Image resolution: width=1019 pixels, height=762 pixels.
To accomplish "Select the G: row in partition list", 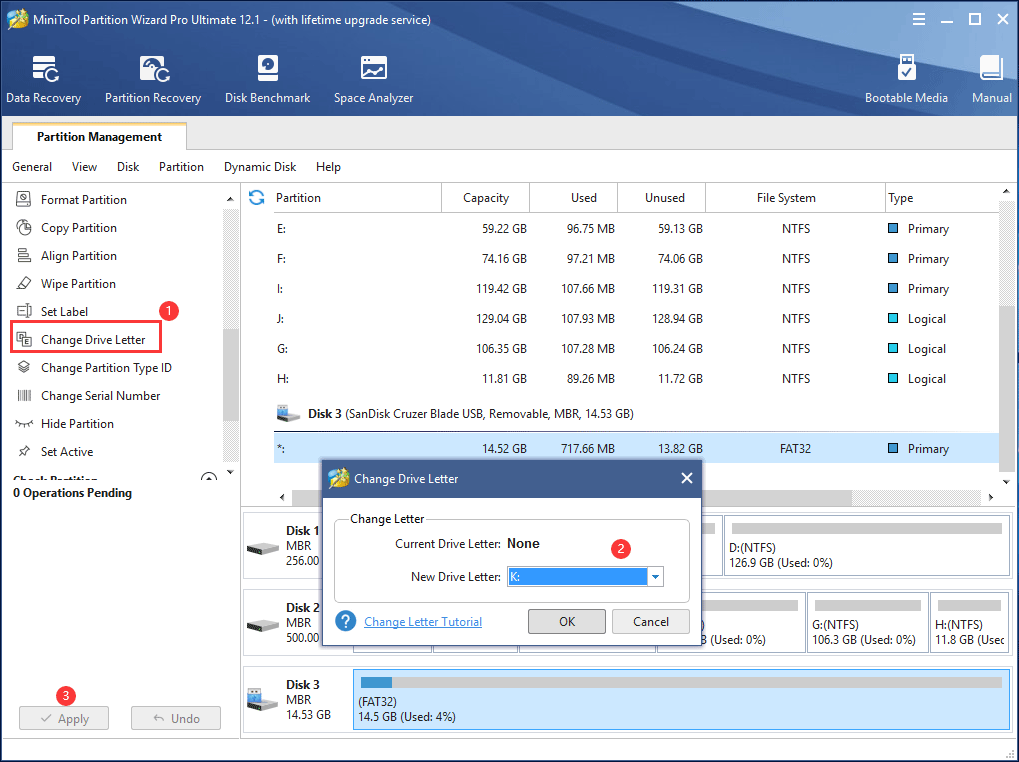I will click(x=636, y=348).
